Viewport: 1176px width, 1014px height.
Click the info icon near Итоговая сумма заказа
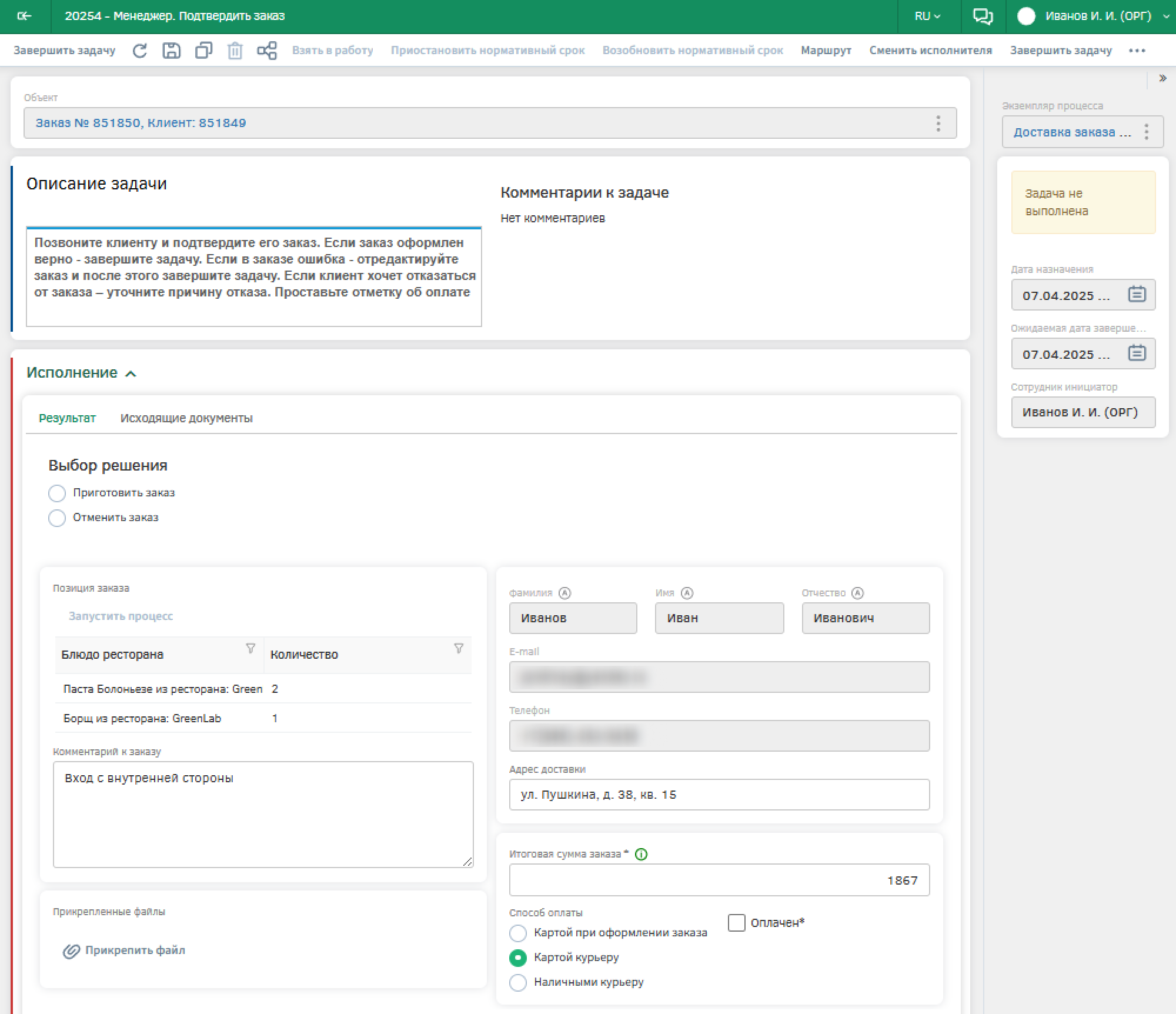[642, 854]
